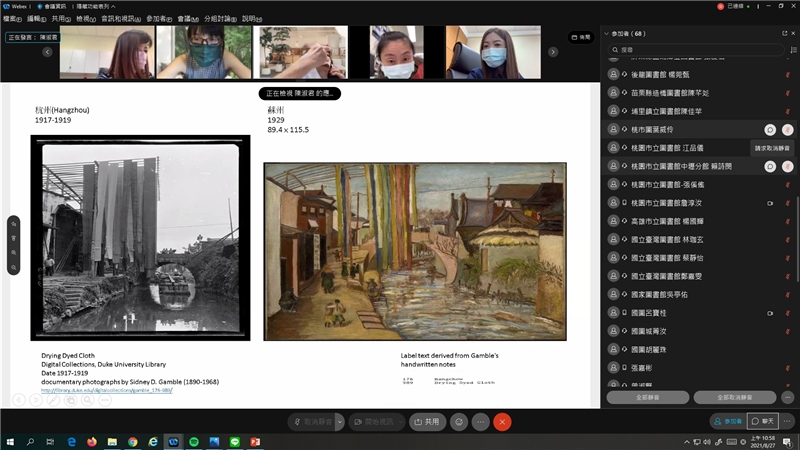Open the 編輯 (Edit) menu
Screen dimensions: 800x450
coord(37,19)
